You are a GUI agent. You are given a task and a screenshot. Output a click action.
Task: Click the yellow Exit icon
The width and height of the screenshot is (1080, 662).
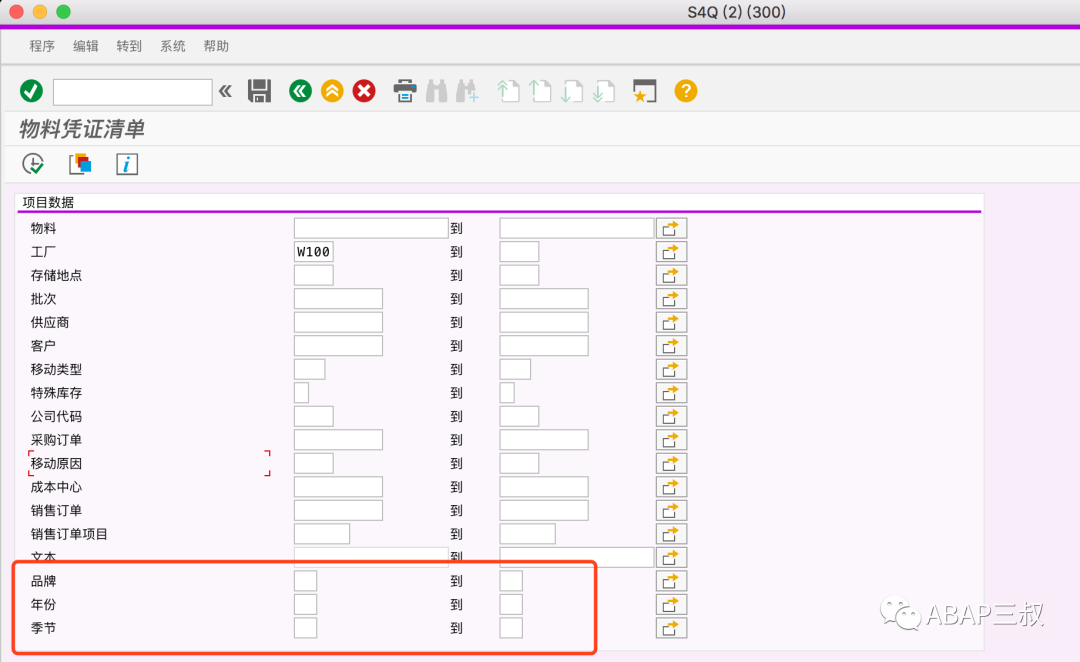(332, 91)
